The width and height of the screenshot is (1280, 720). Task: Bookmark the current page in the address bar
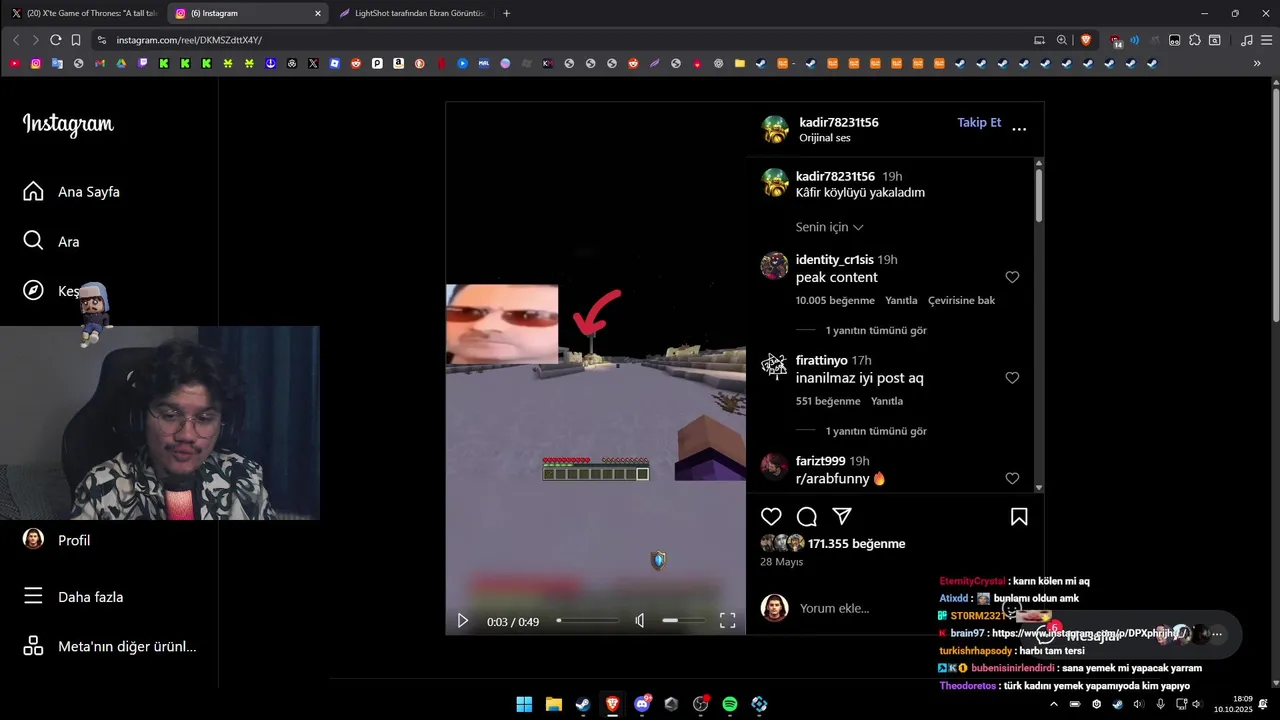pyautogui.click(x=76, y=40)
